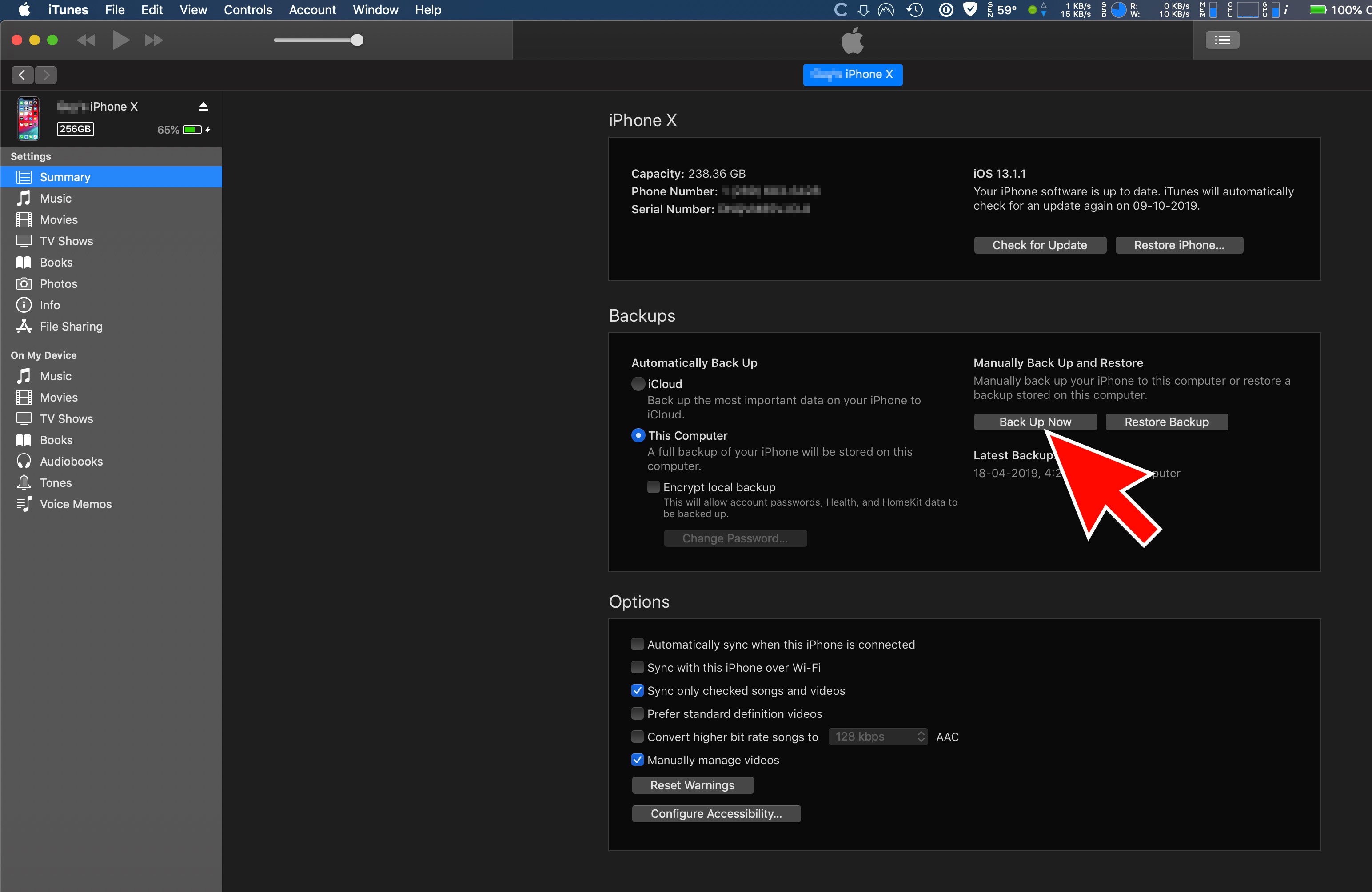Open File Sharing settings
Screen dimensions: 1372x892
(x=71, y=326)
